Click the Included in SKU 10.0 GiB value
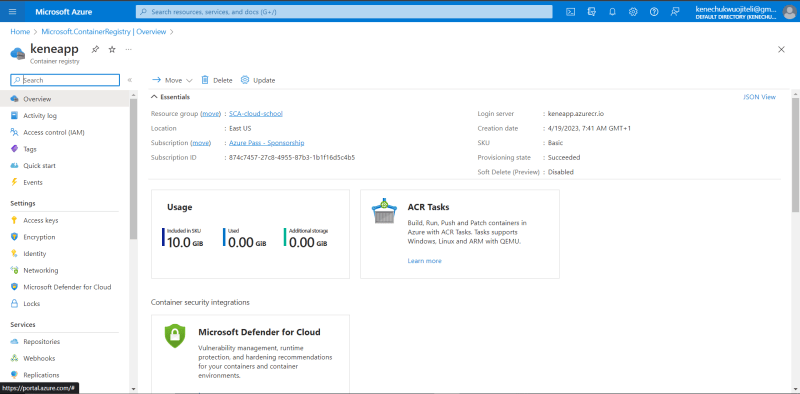The image size is (800, 394). tap(185, 242)
